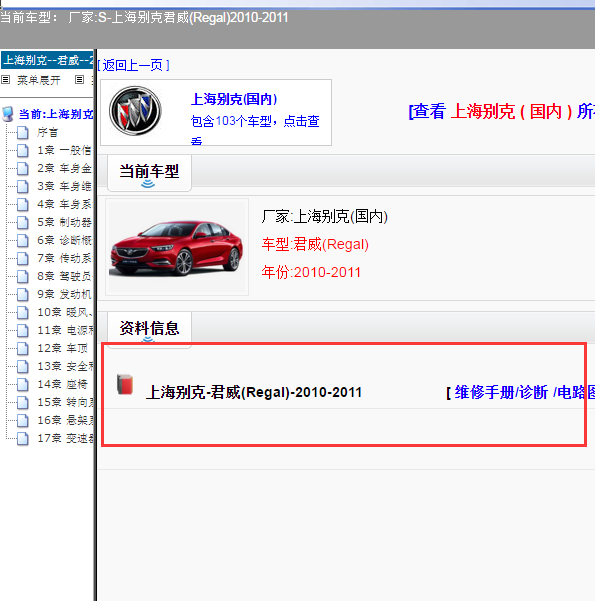This screenshot has height=601, width=595.
Task: Click the 上海别克--君威 sidebar header tab
Action: [47, 60]
